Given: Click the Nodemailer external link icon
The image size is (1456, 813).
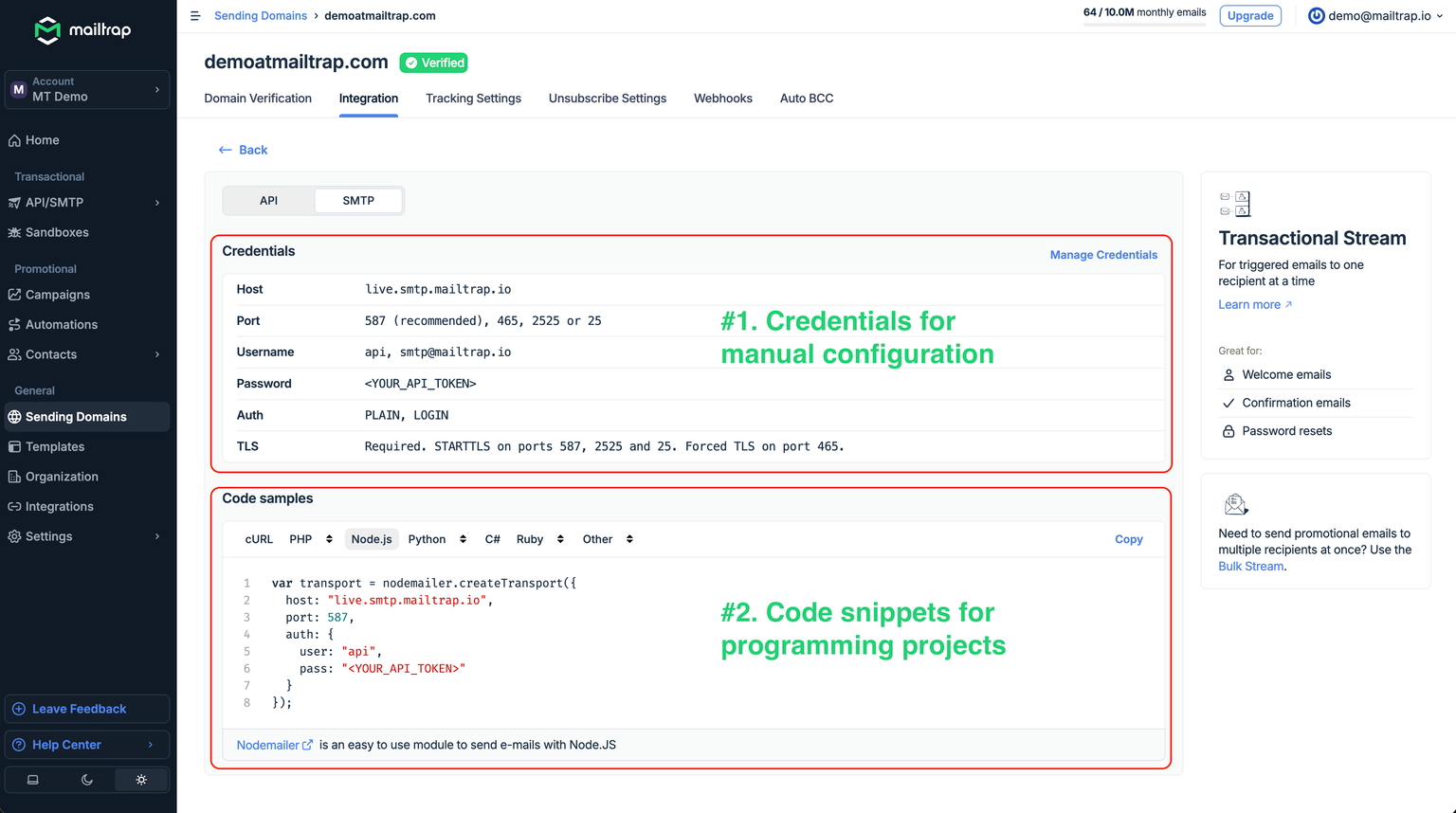Looking at the screenshot, I should click(307, 746).
